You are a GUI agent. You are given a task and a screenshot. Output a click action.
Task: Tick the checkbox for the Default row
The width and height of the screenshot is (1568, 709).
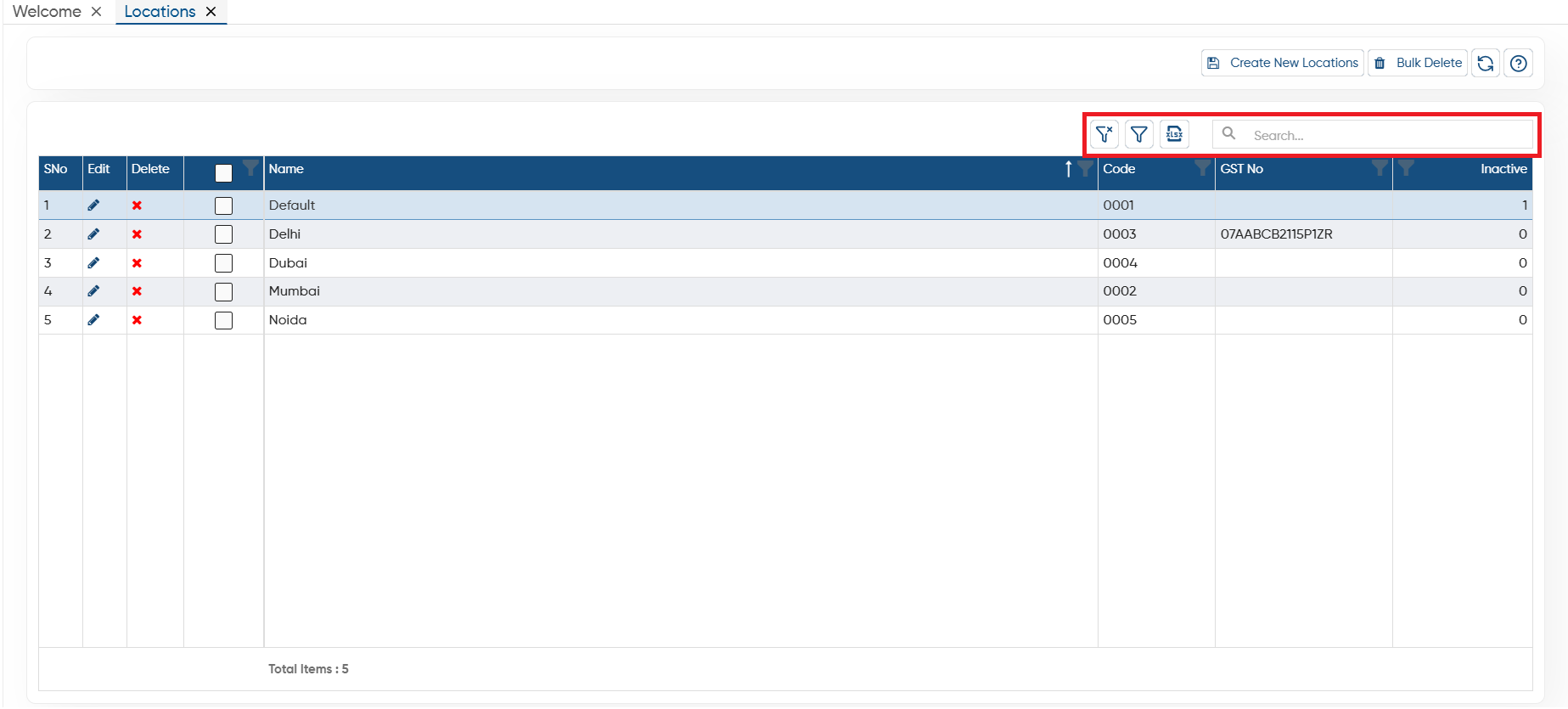pyautogui.click(x=223, y=205)
